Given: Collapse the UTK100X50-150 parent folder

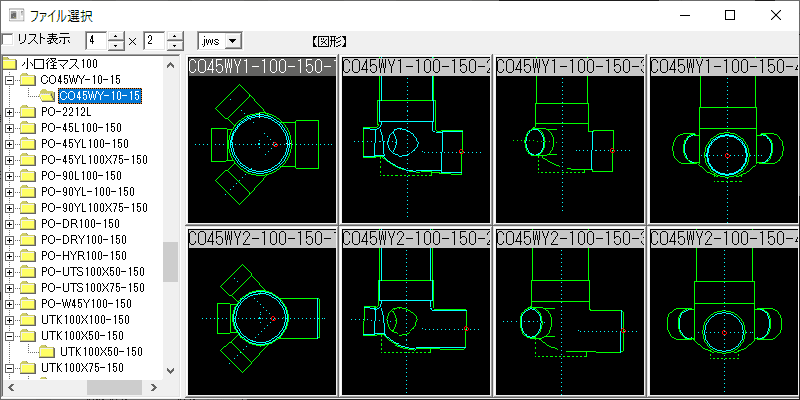Looking at the screenshot, I should (9, 336).
